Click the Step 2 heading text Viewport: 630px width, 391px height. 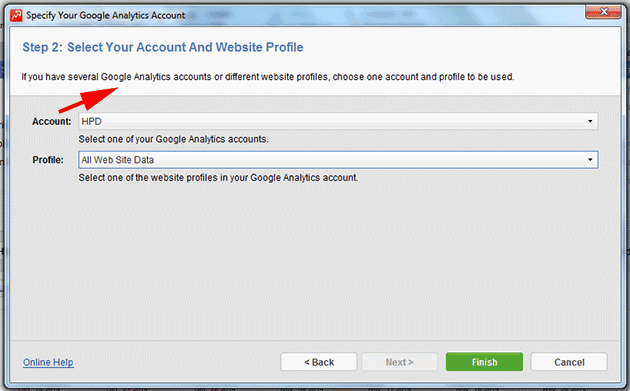pos(163,47)
